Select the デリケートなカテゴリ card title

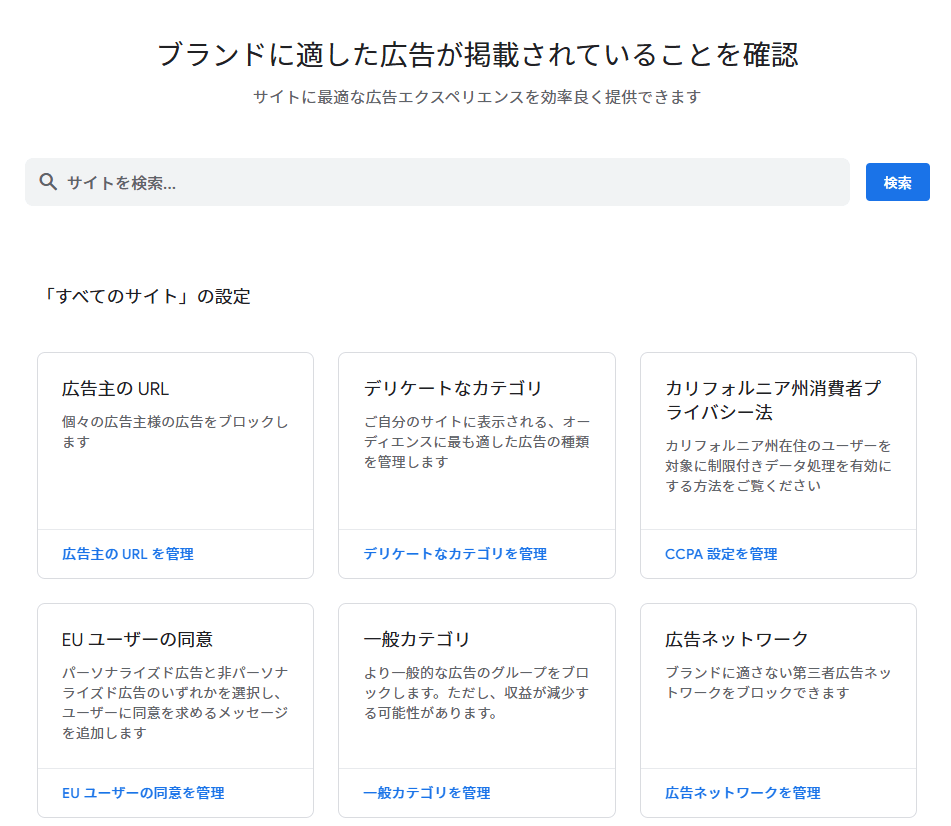click(452, 389)
